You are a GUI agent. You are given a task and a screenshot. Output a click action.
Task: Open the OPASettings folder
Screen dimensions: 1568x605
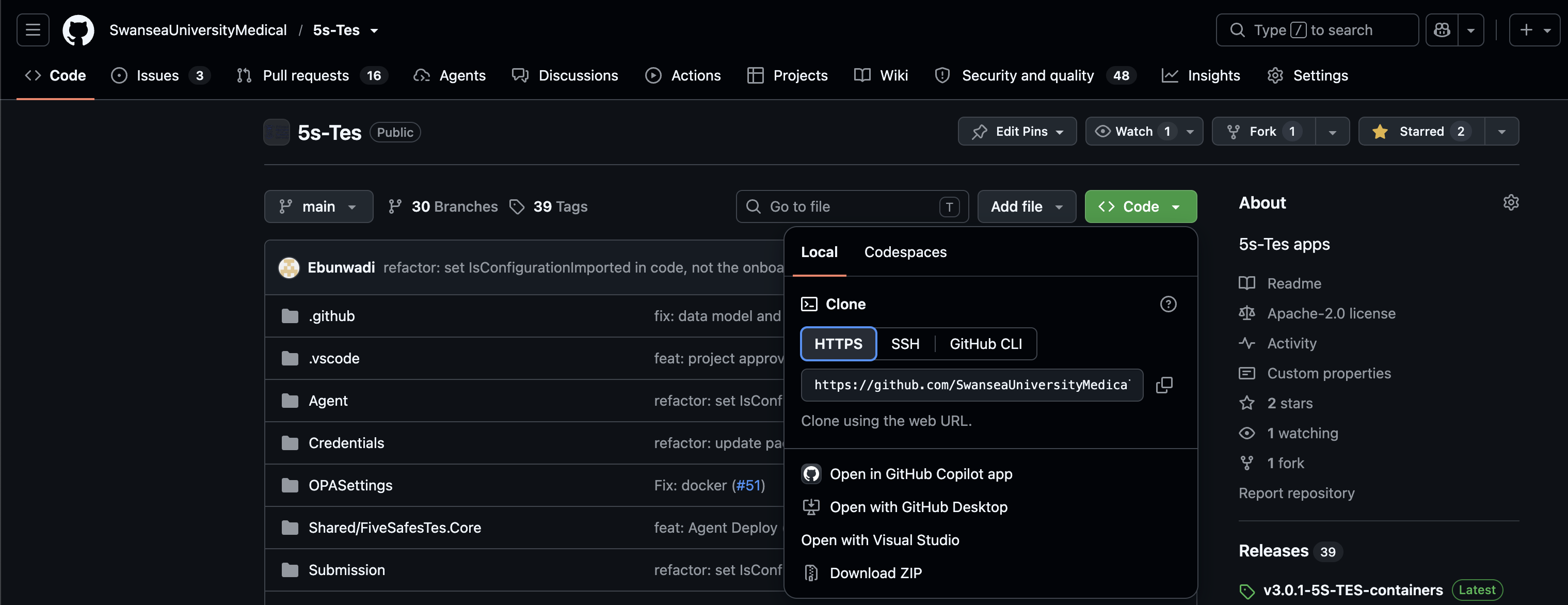click(350, 486)
